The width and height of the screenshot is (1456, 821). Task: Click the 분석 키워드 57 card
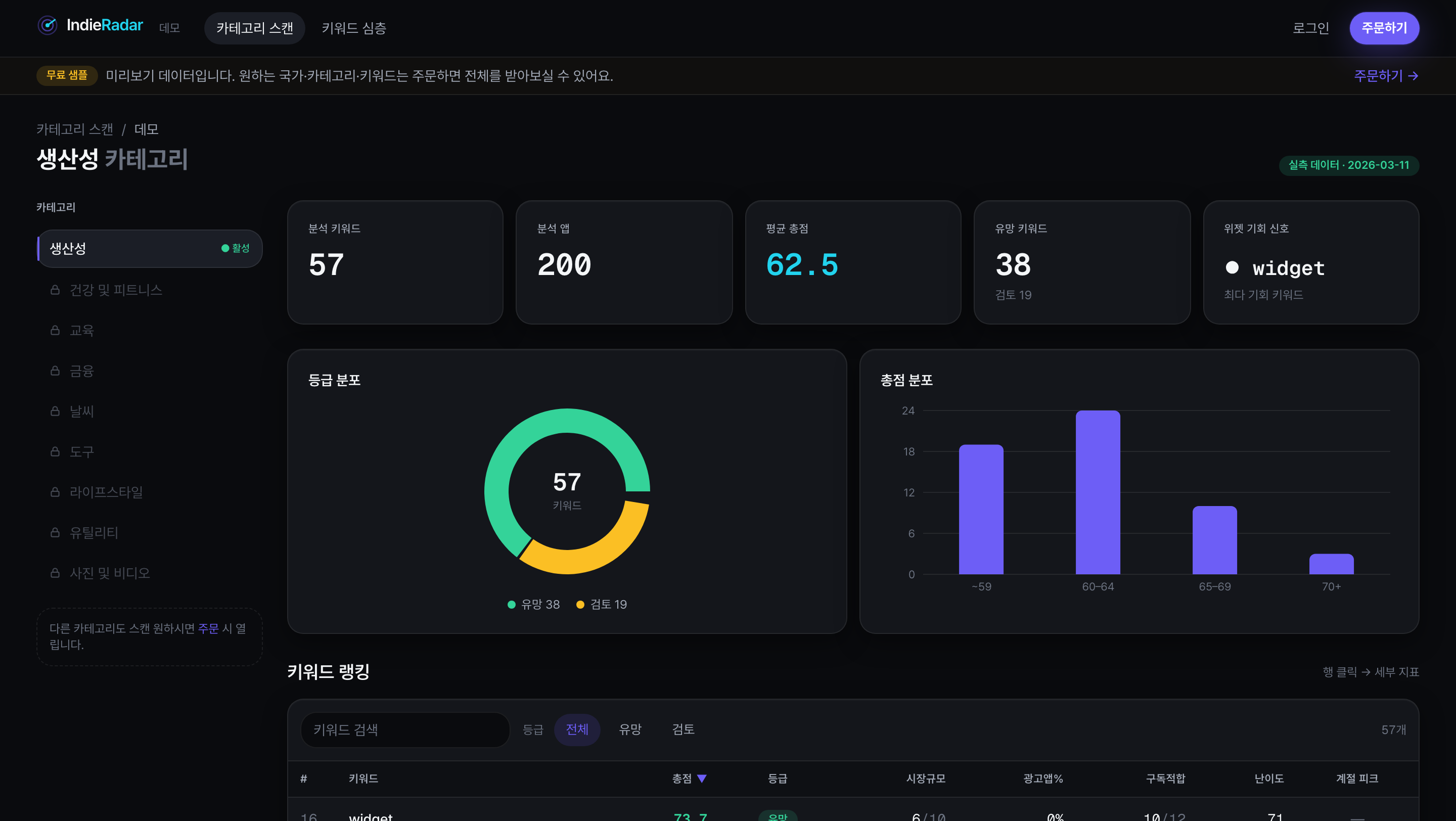coord(395,262)
